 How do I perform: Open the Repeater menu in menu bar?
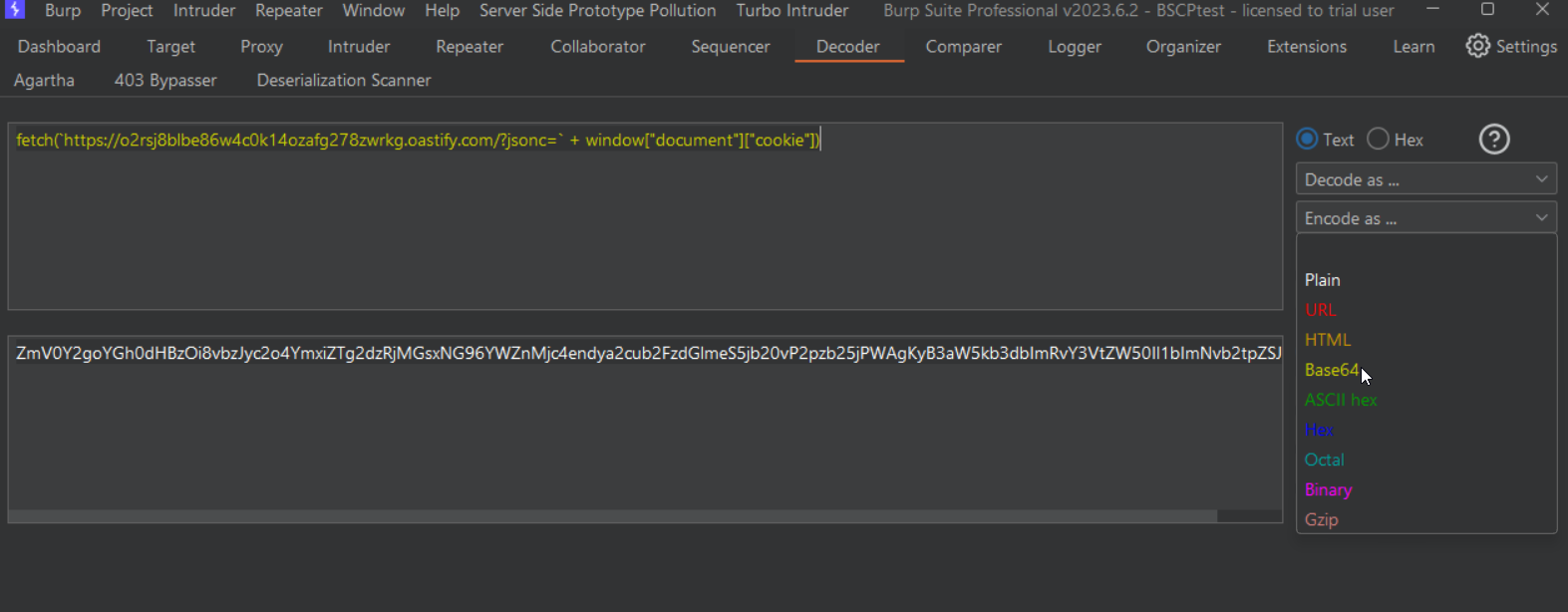289,10
